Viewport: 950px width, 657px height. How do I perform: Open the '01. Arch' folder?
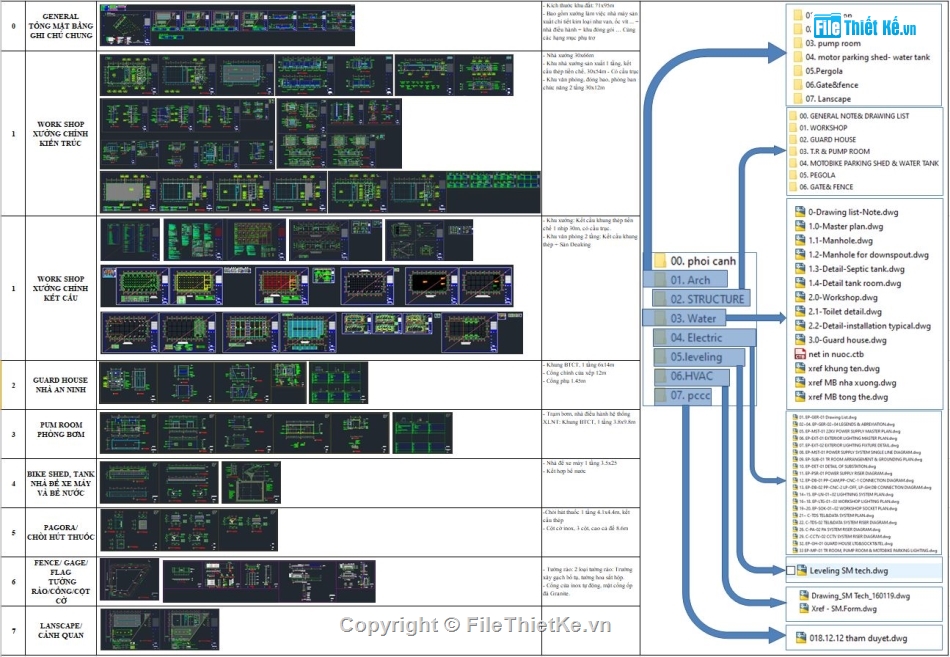click(x=685, y=279)
